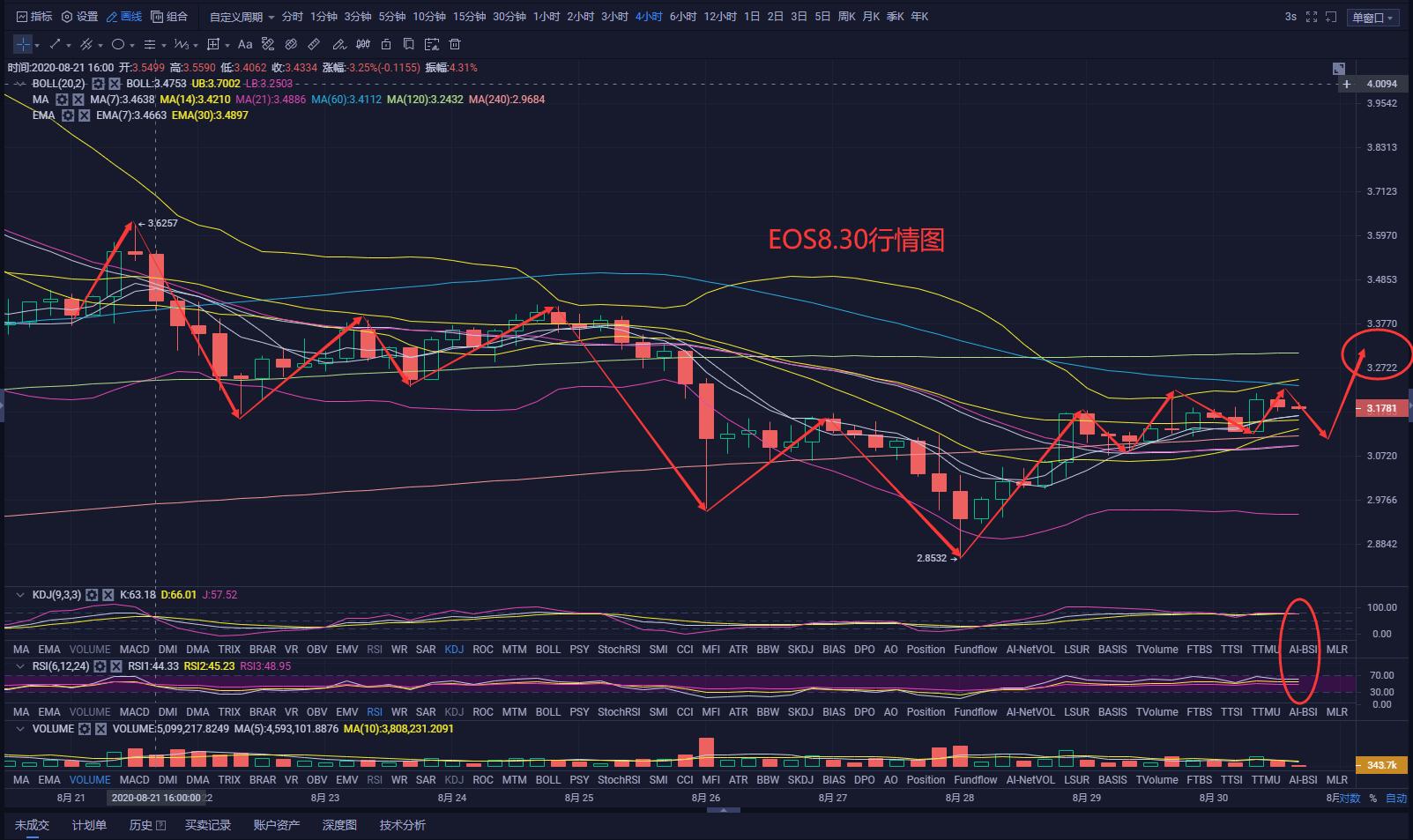Image resolution: width=1413 pixels, height=840 pixels.
Task: Select the 1小时 timeframe
Action: pyautogui.click(x=546, y=17)
